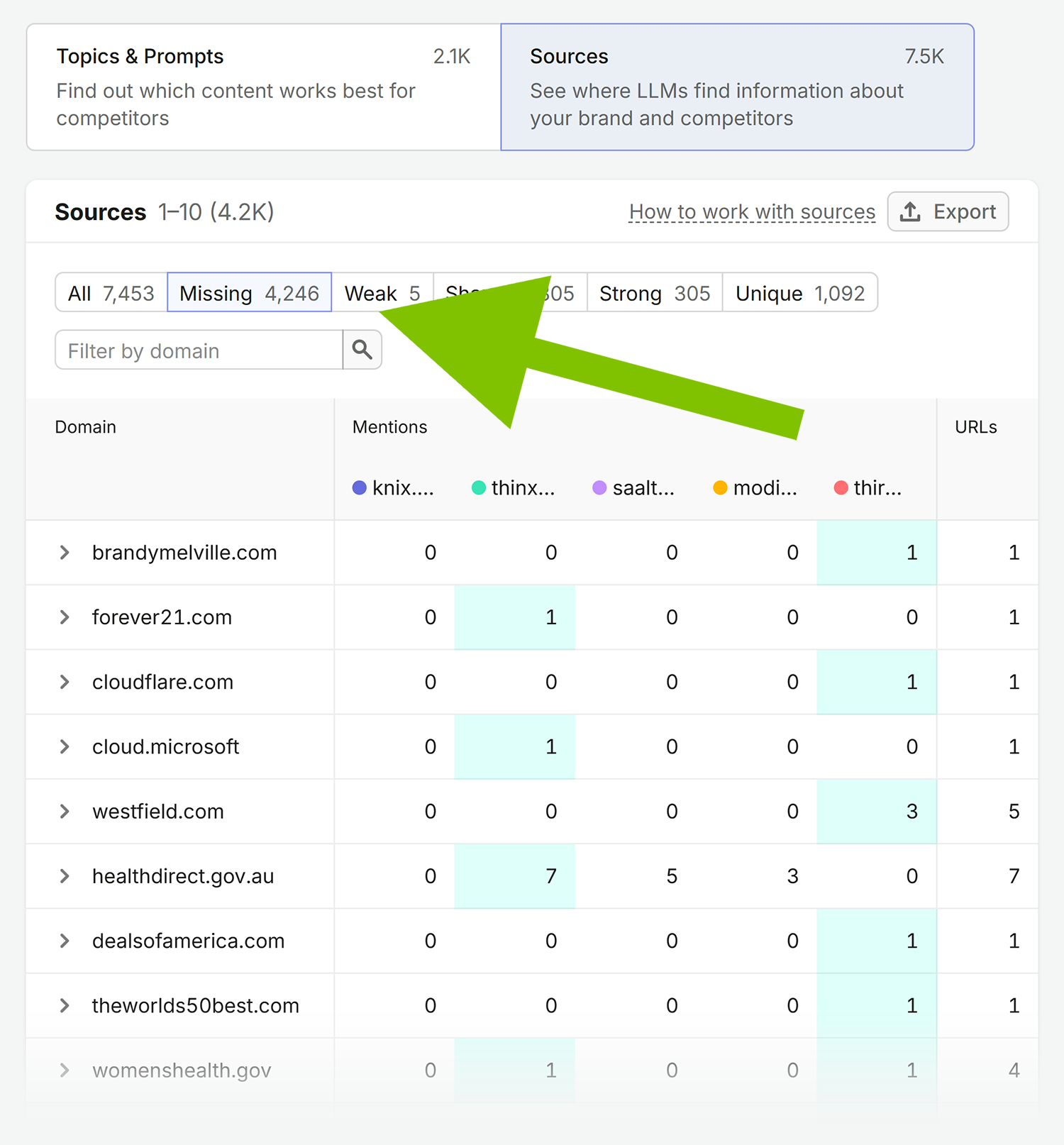Click URLs count 5 in westfield row
Screen dimensions: 1064x1145
(1014, 811)
